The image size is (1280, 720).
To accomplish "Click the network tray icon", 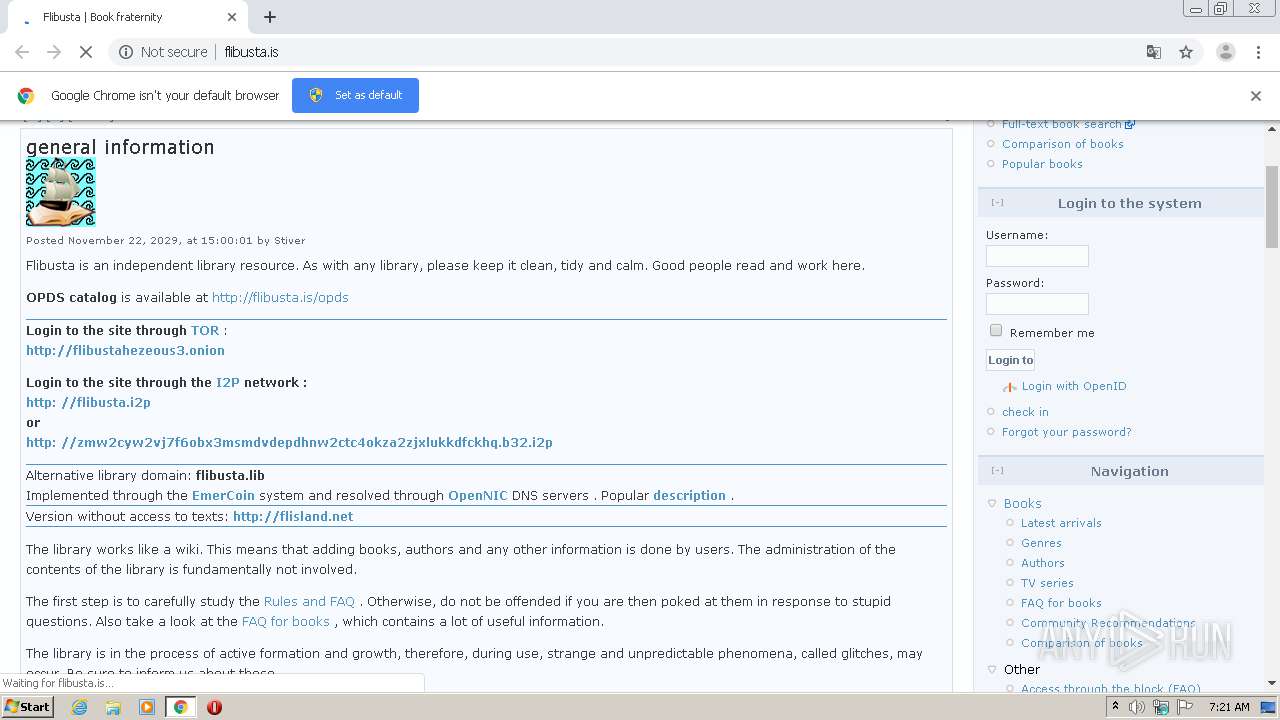I will tap(1161, 707).
